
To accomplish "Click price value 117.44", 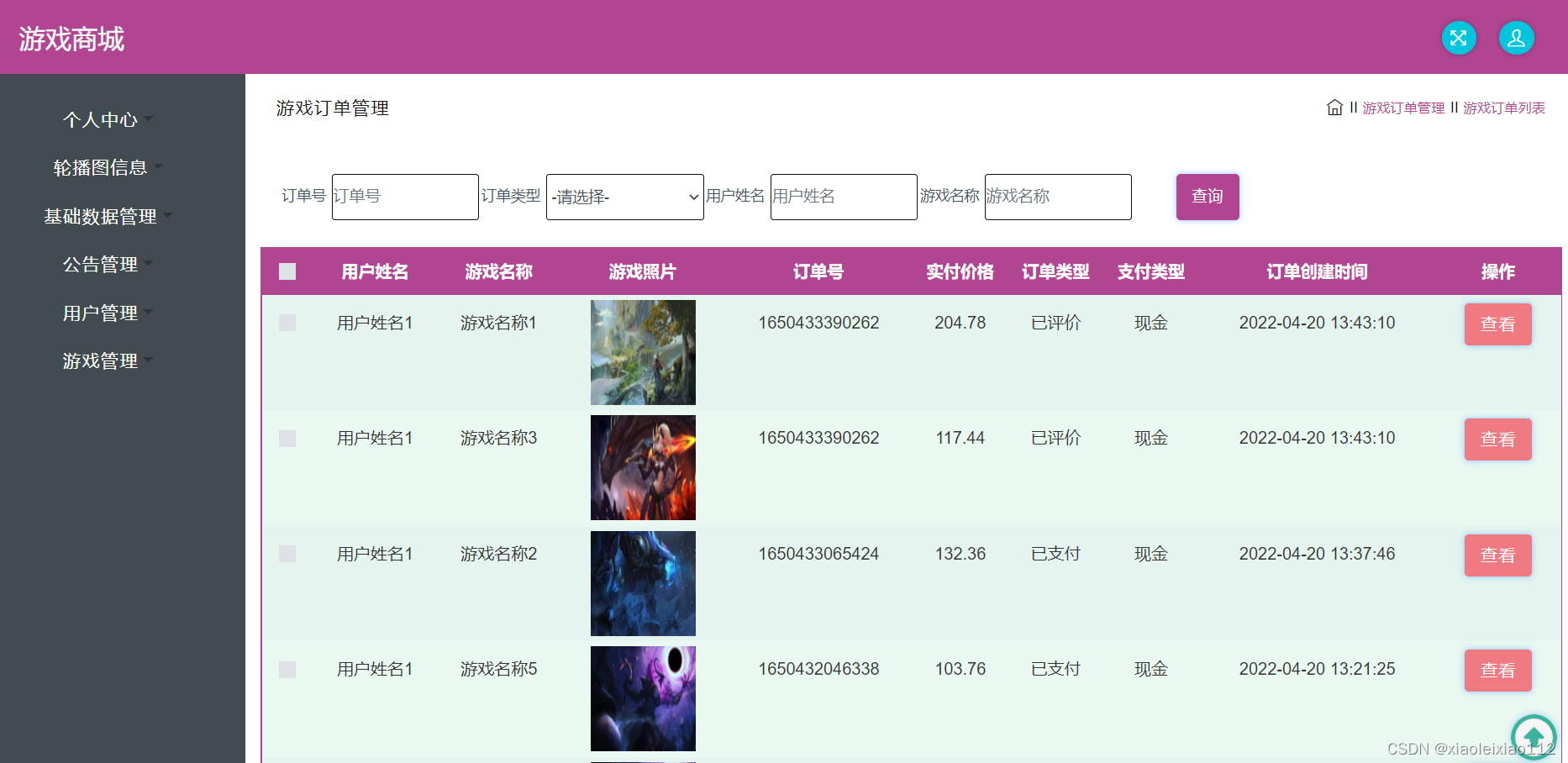I will [x=960, y=438].
